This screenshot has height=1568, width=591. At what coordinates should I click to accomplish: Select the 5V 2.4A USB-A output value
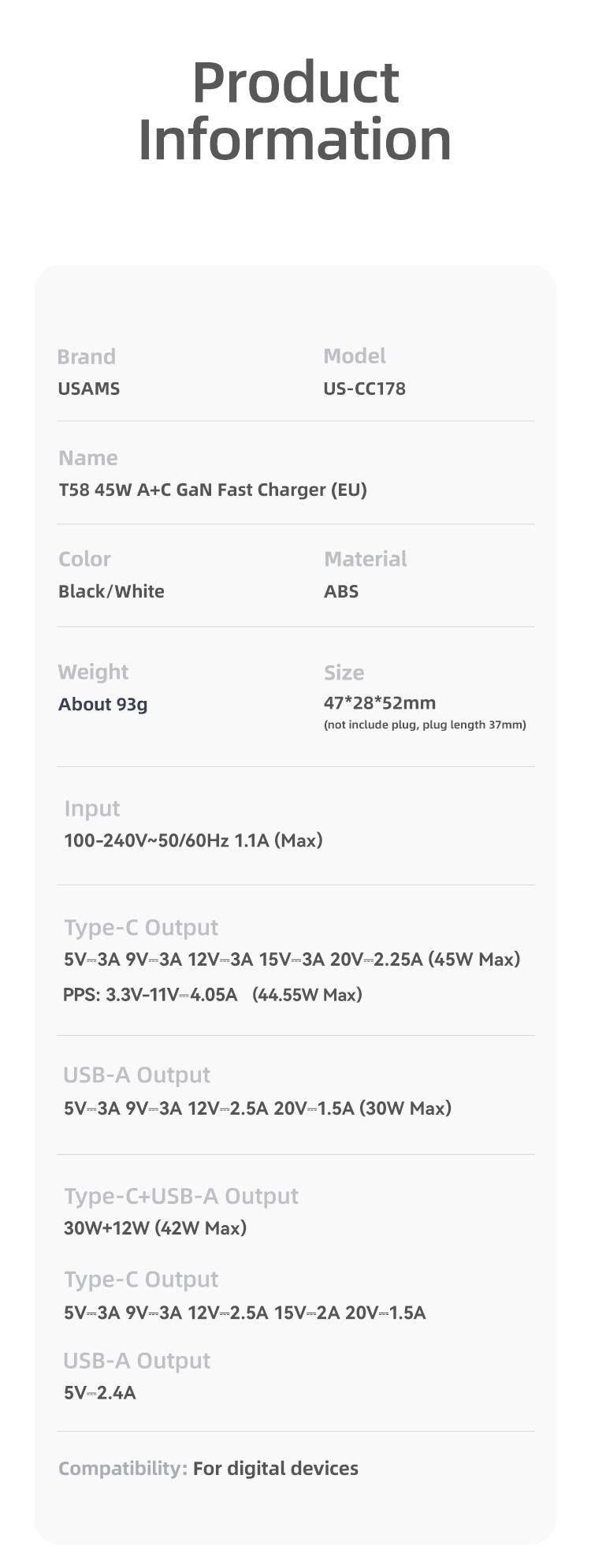tap(100, 1393)
